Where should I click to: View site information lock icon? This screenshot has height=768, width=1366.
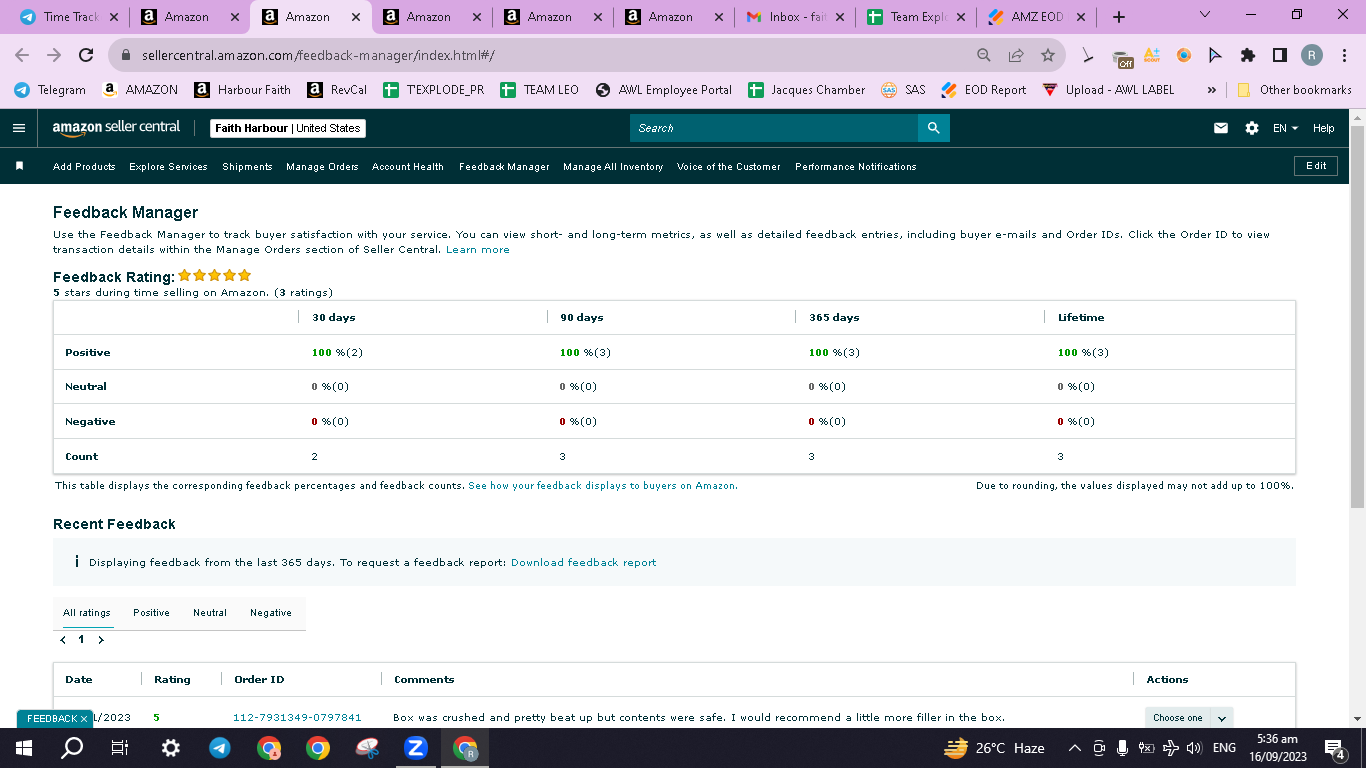126,55
